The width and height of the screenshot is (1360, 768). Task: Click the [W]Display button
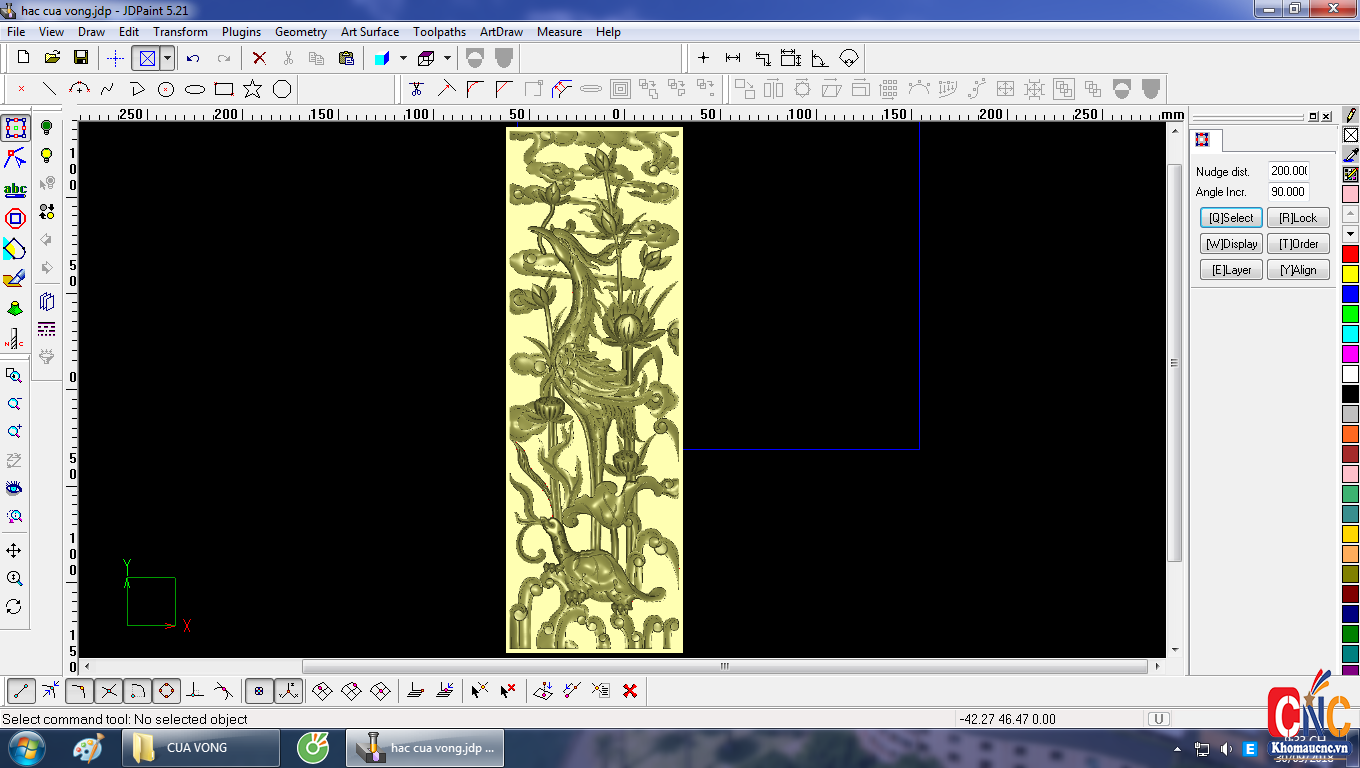[x=1231, y=244]
